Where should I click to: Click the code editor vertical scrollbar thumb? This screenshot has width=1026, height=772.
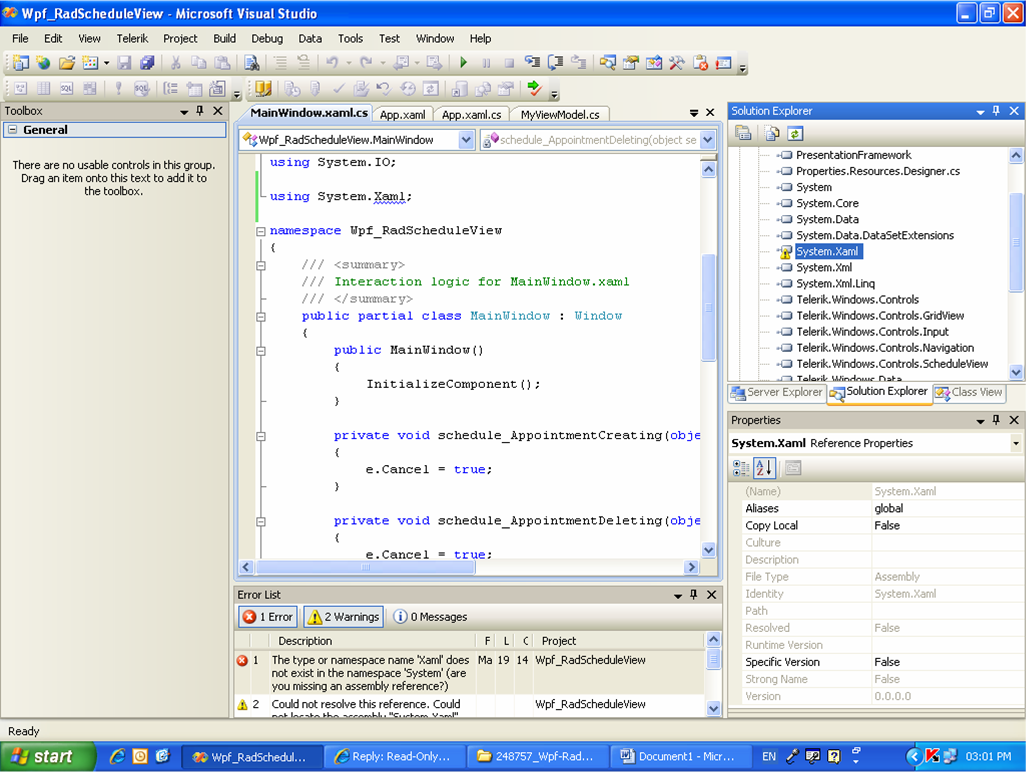[x=708, y=307]
